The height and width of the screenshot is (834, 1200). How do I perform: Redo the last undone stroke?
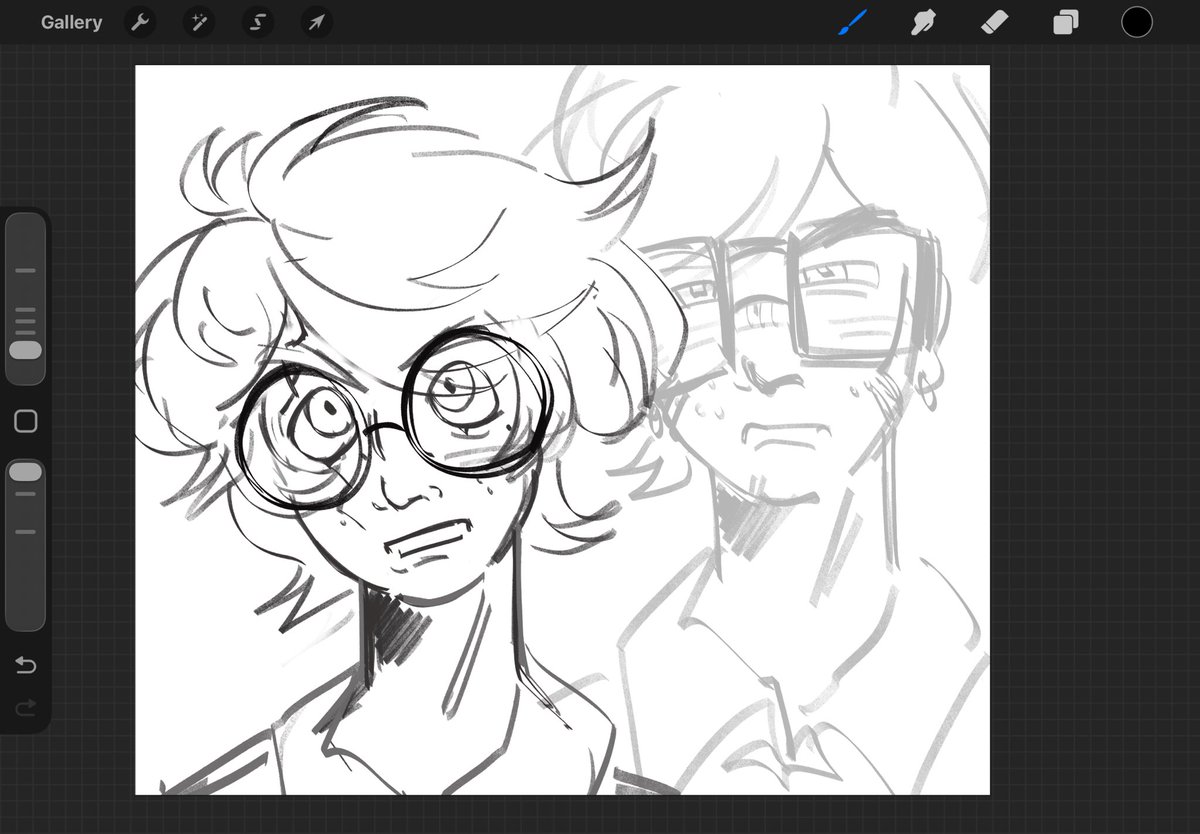(x=26, y=708)
